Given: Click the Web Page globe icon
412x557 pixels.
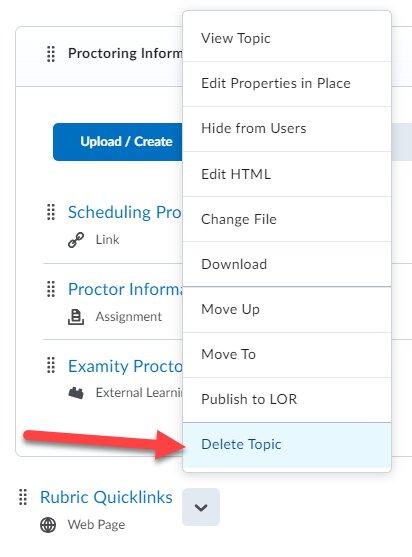Looking at the screenshot, I should coord(48,525).
